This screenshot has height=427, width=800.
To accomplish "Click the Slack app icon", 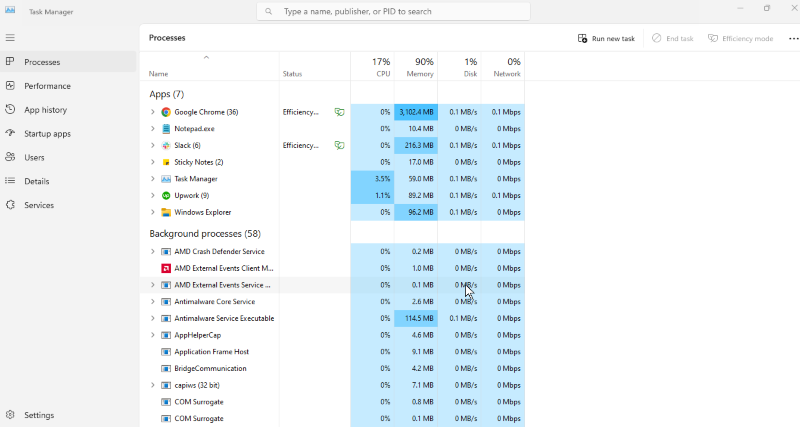I will [166, 145].
